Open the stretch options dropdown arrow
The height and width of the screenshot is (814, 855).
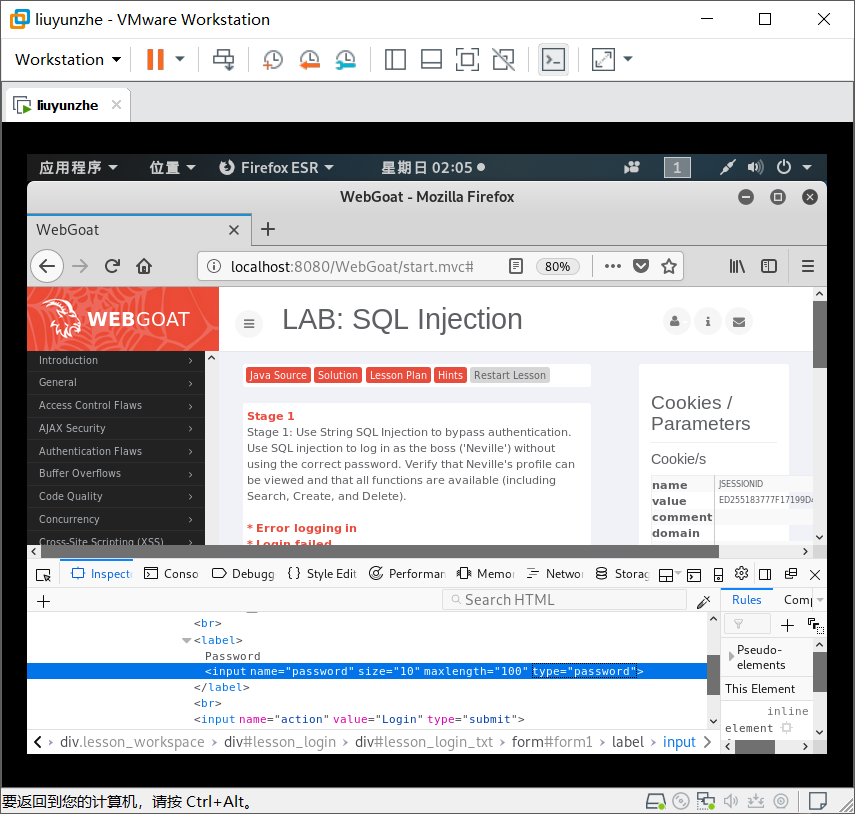coord(628,59)
